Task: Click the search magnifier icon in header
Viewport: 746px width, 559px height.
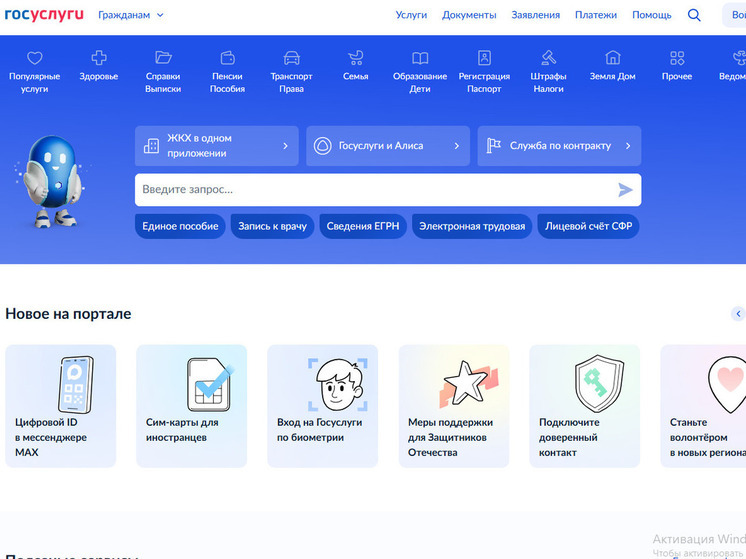Action: point(694,15)
